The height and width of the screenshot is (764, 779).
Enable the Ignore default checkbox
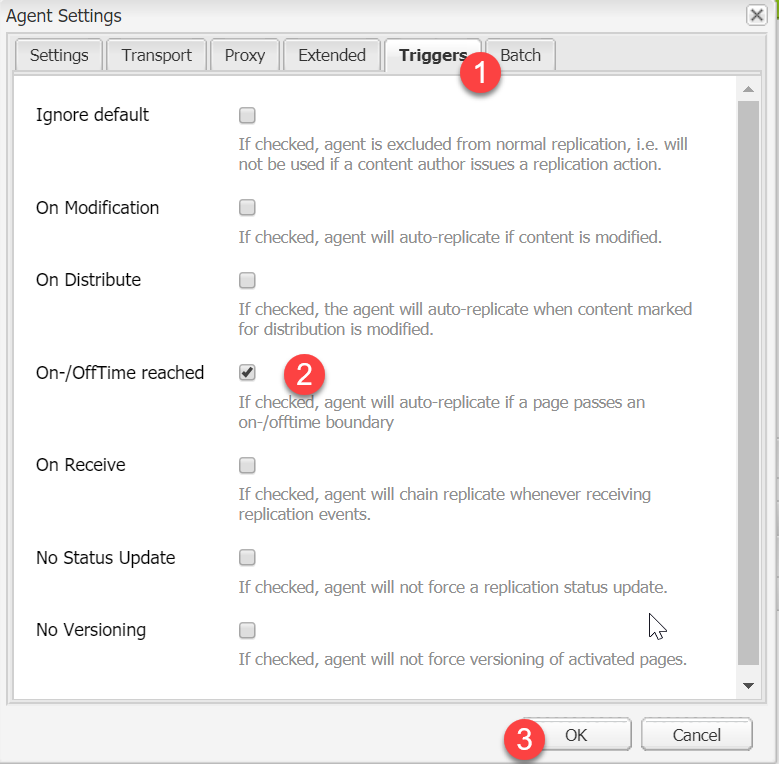247,115
